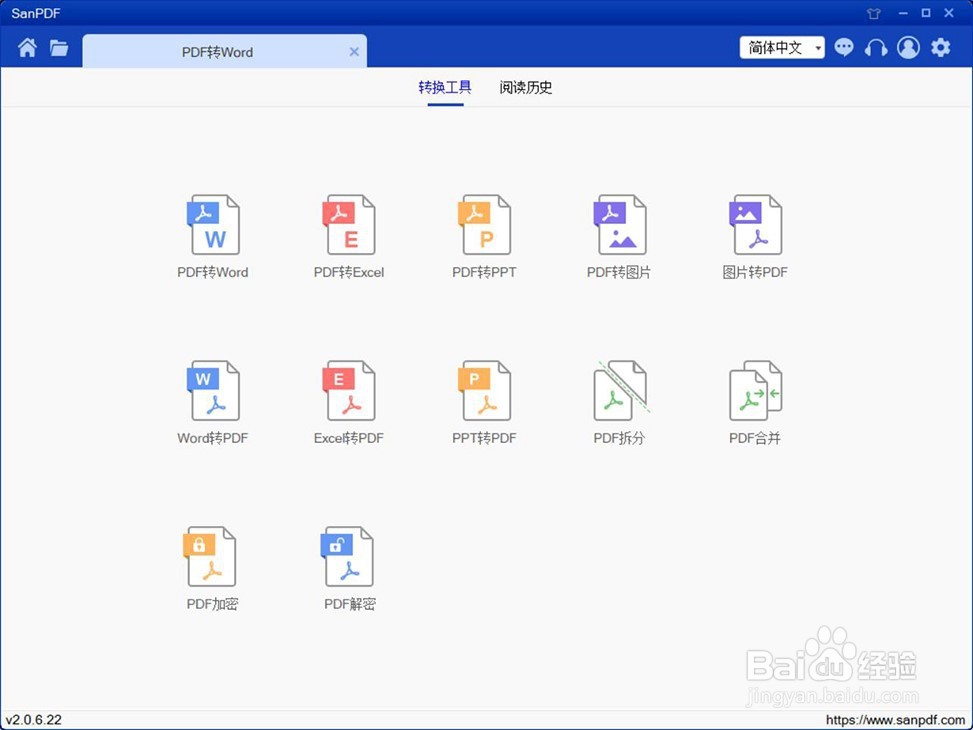This screenshot has width=973, height=730.
Task: Click the PDF转Excel label text
Action: tap(349, 273)
